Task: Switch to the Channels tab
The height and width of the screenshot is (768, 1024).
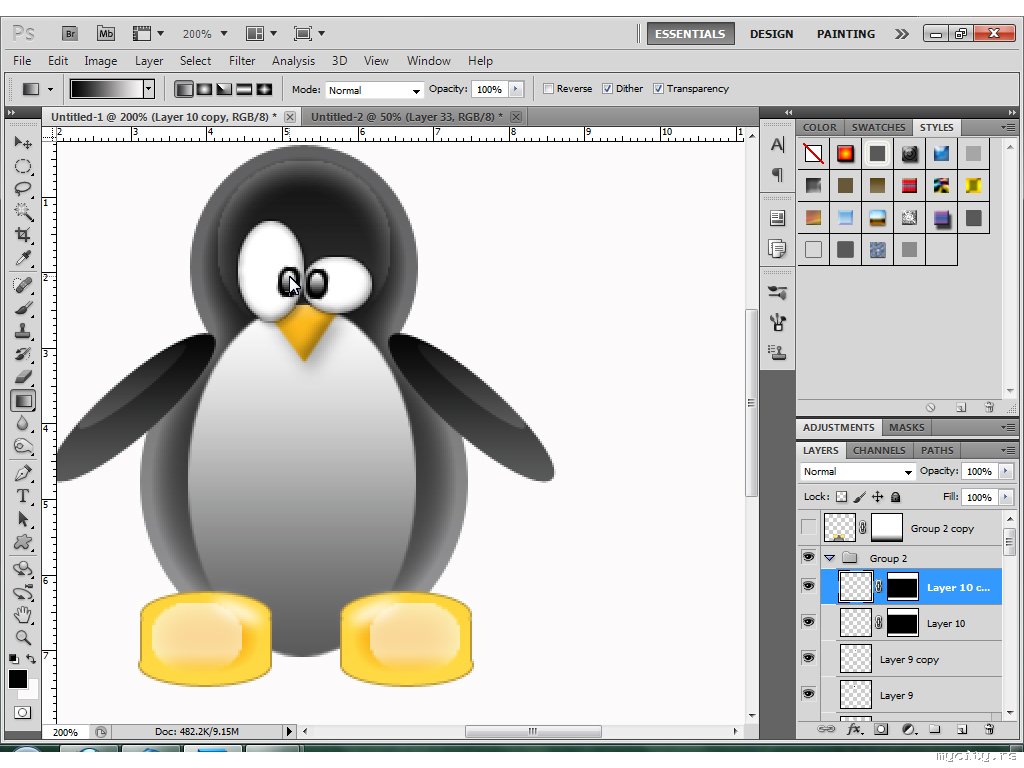Action: (x=879, y=450)
